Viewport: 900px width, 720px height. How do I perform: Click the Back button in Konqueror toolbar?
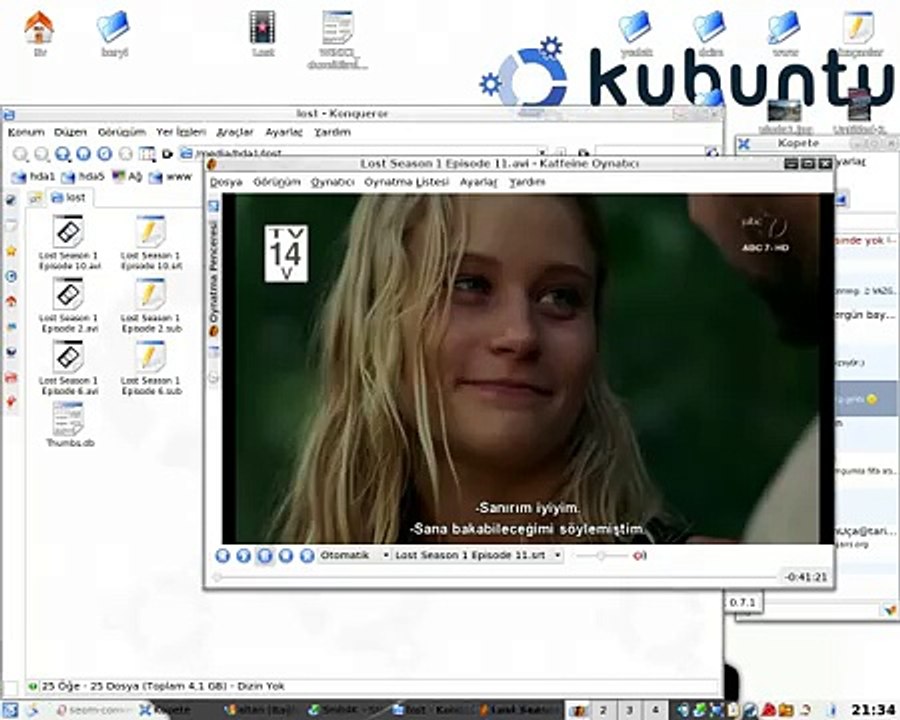tap(21, 154)
